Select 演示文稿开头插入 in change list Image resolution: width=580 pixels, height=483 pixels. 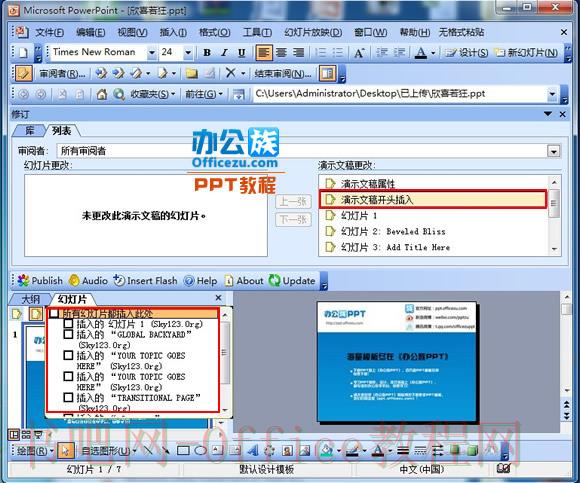click(433, 200)
